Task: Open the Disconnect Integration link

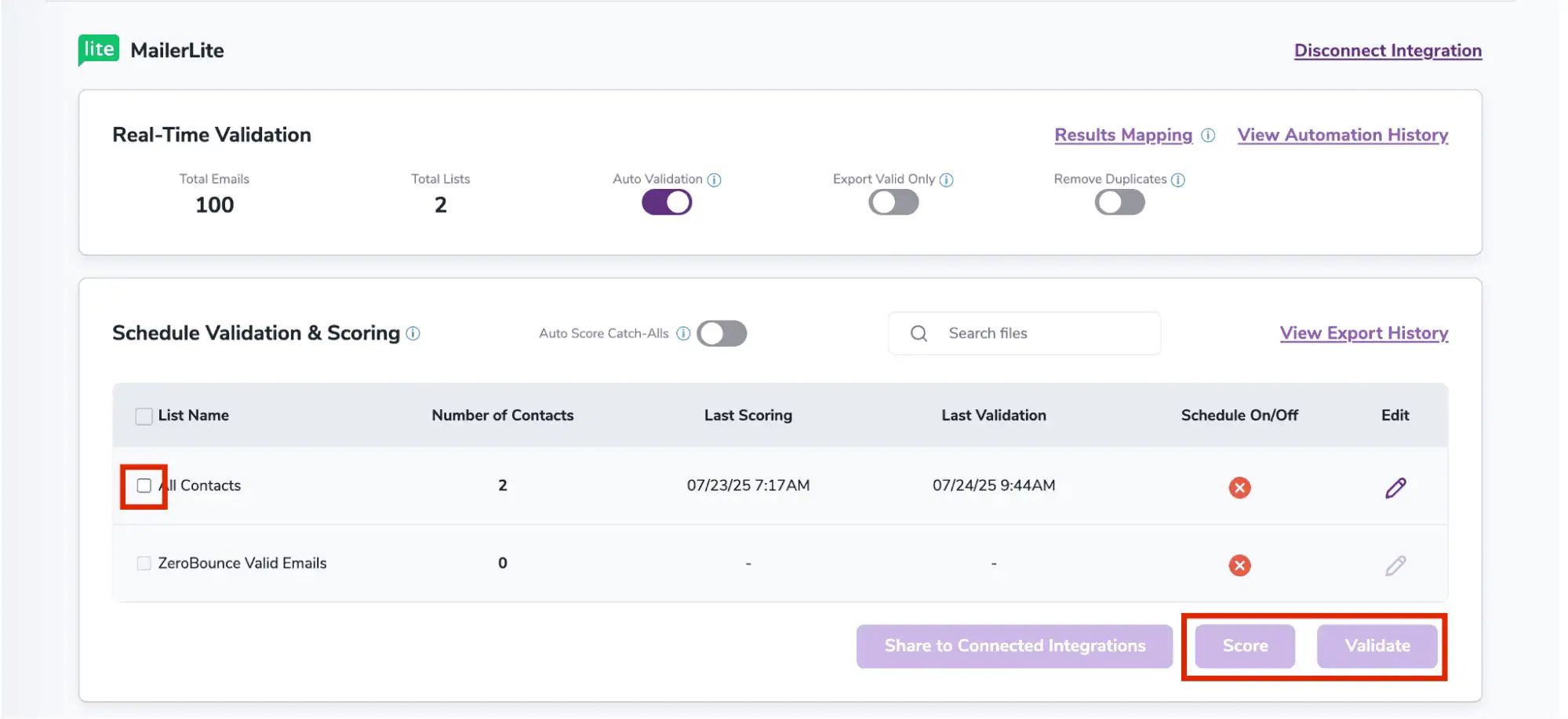Action: coord(1388,51)
